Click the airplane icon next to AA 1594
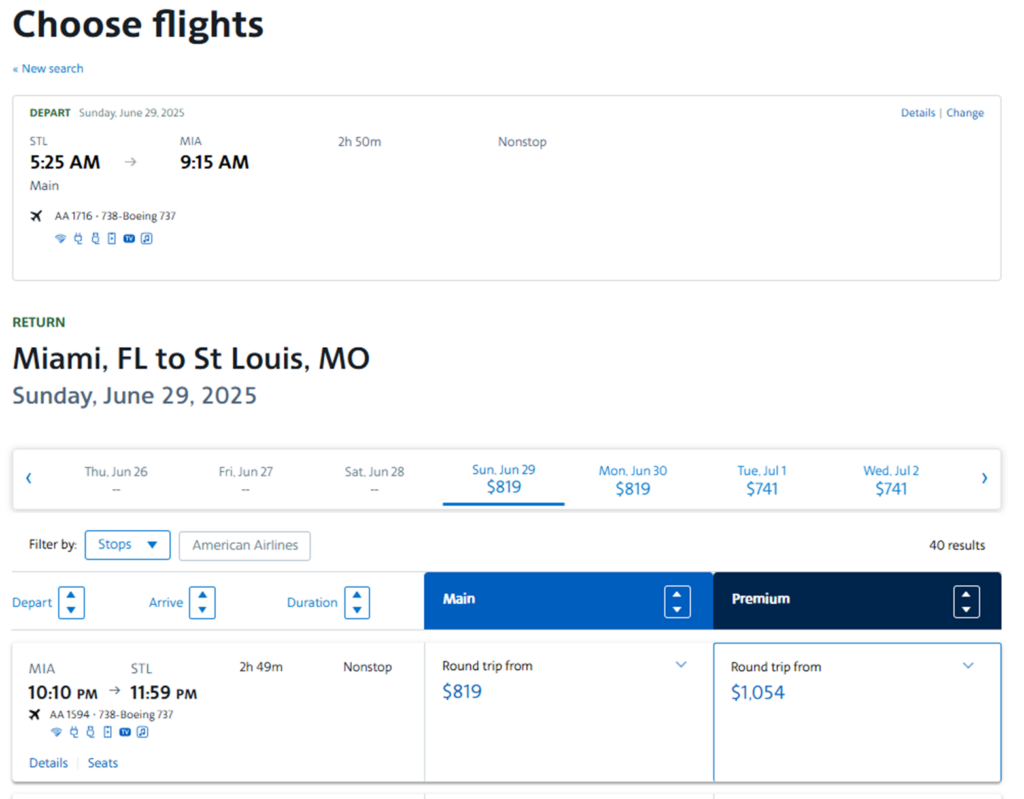1024x799 pixels. pos(35,714)
